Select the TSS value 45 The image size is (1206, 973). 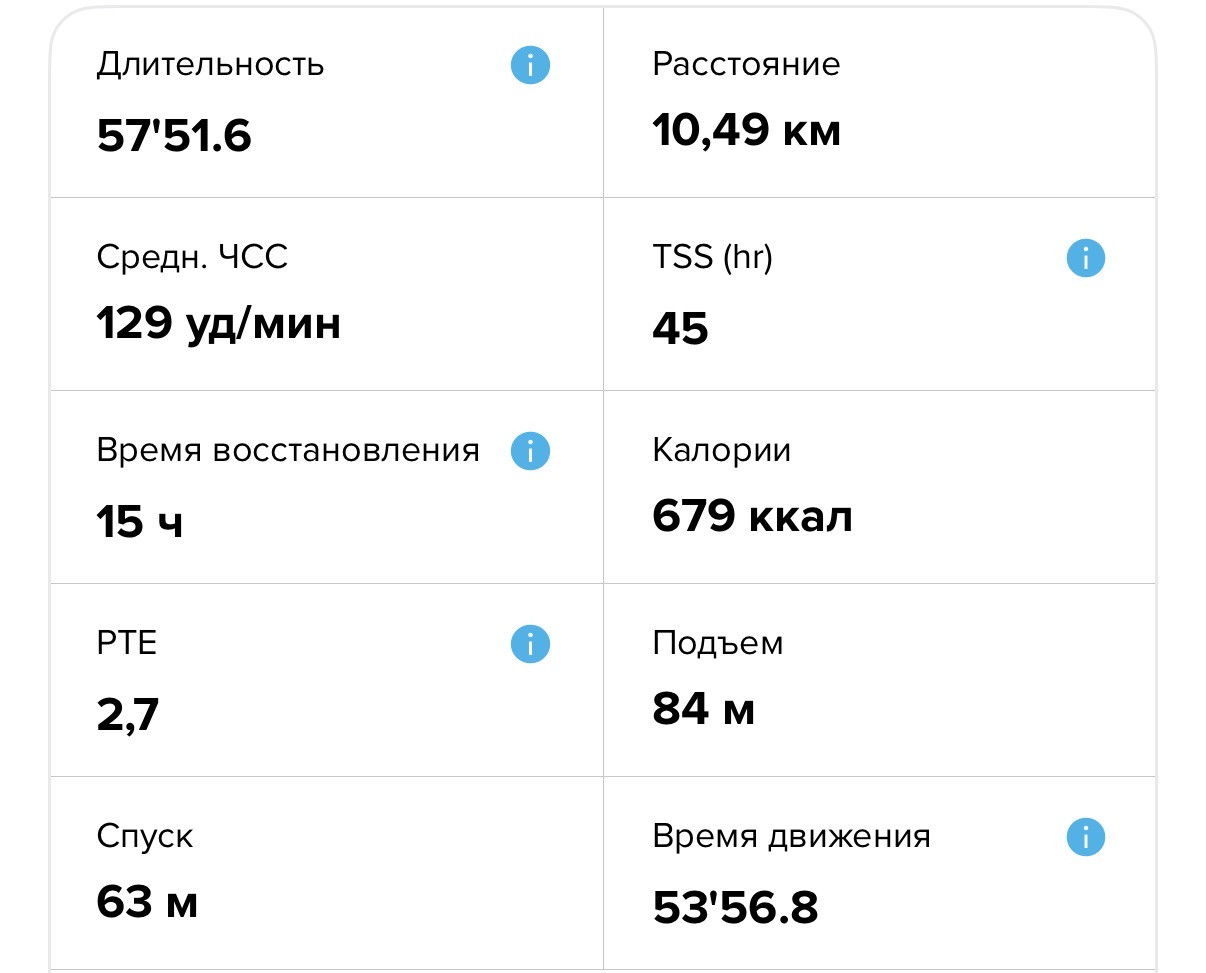[681, 328]
